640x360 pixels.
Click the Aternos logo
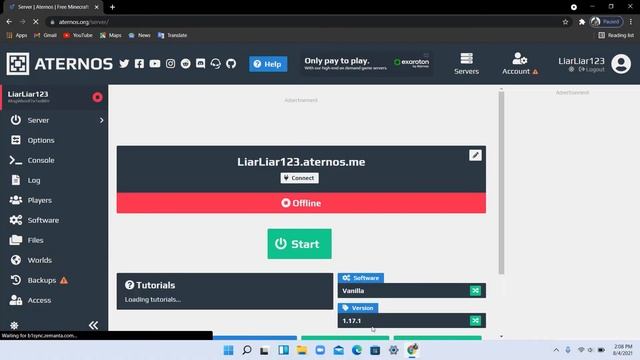point(60,64)
